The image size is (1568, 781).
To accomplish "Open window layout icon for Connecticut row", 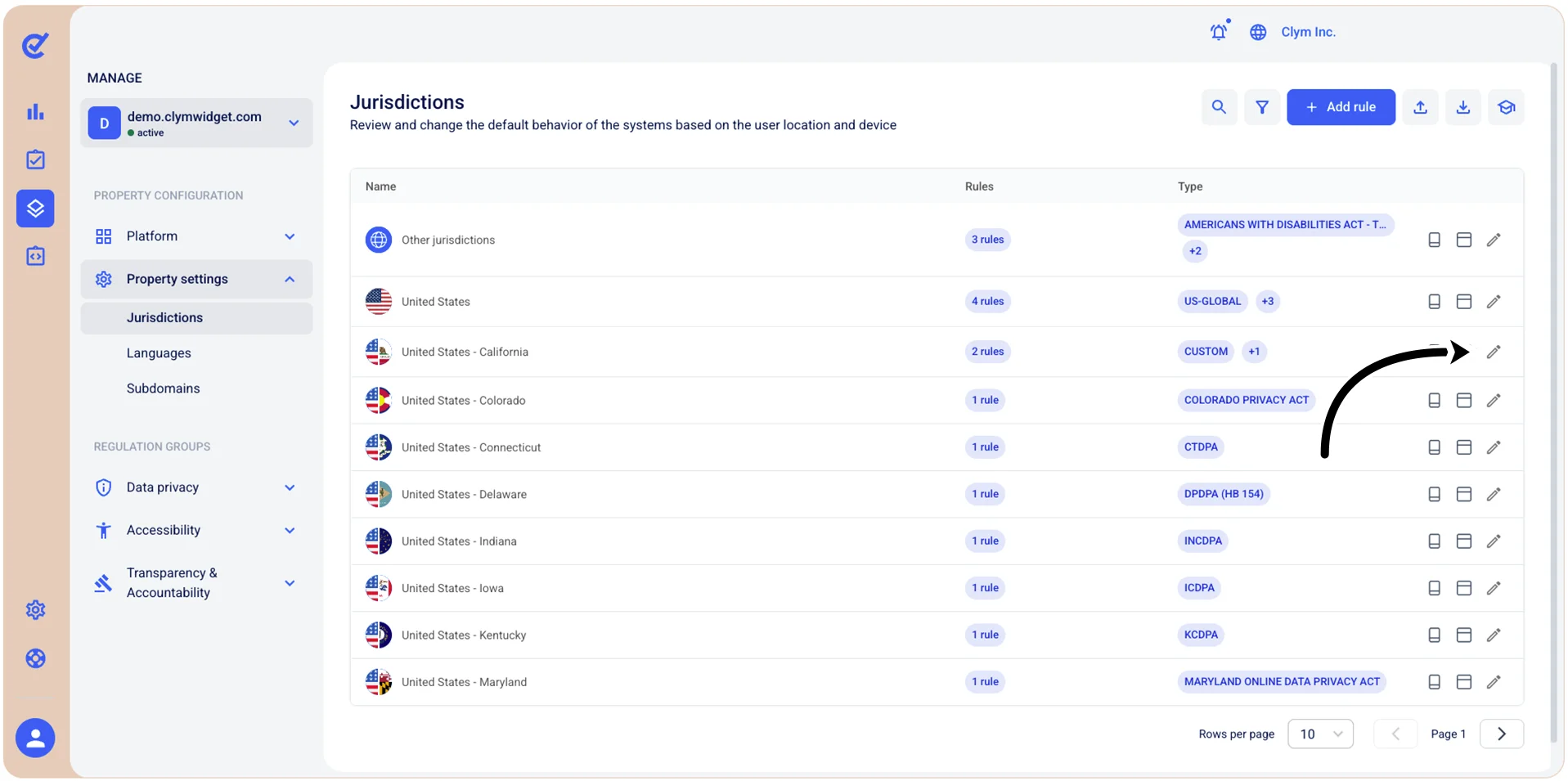I will (x=1464, y=447).
